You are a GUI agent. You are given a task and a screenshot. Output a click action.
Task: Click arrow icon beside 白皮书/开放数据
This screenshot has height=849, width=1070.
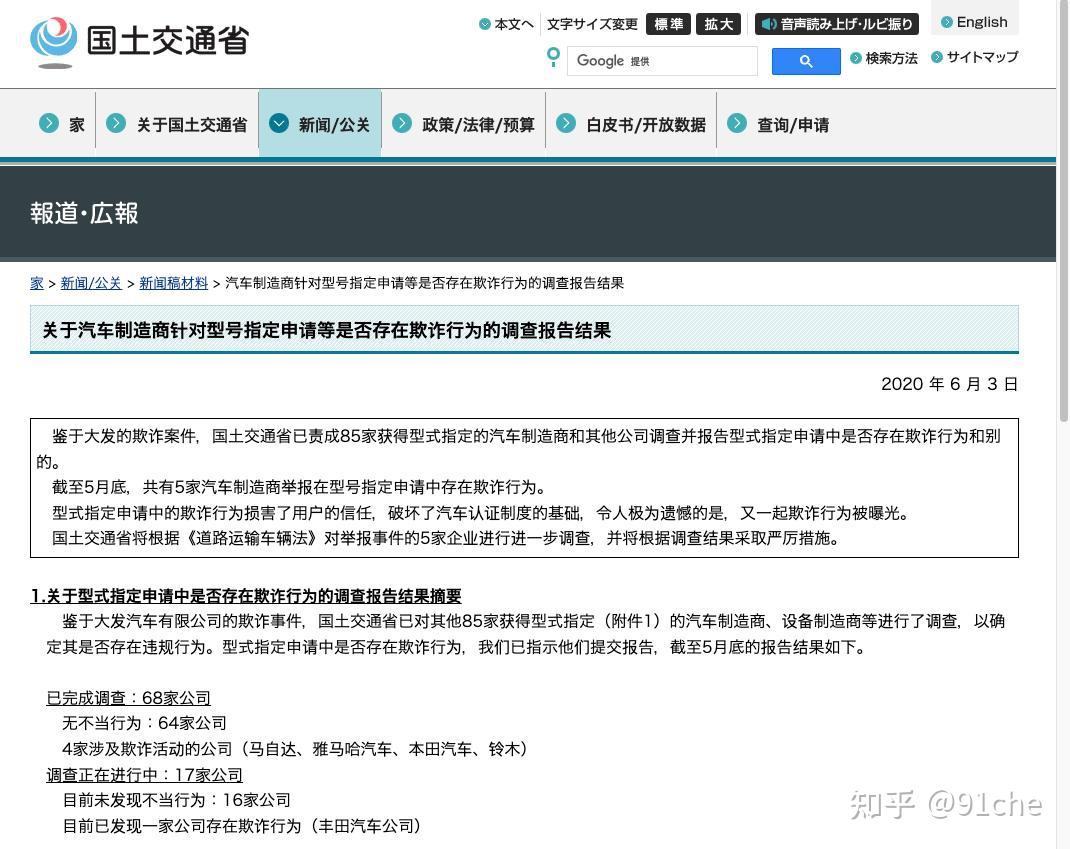click(566, 123)
